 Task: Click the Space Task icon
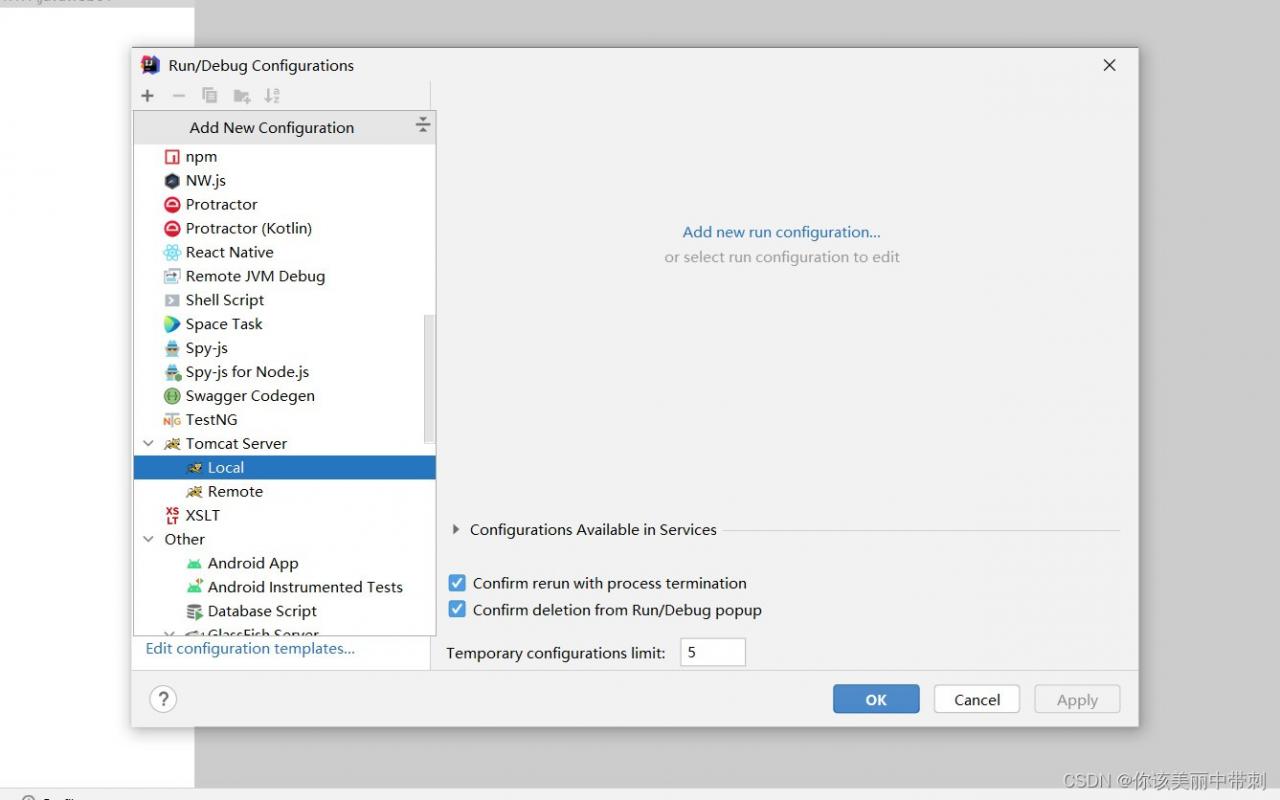(x=172, y=325)
